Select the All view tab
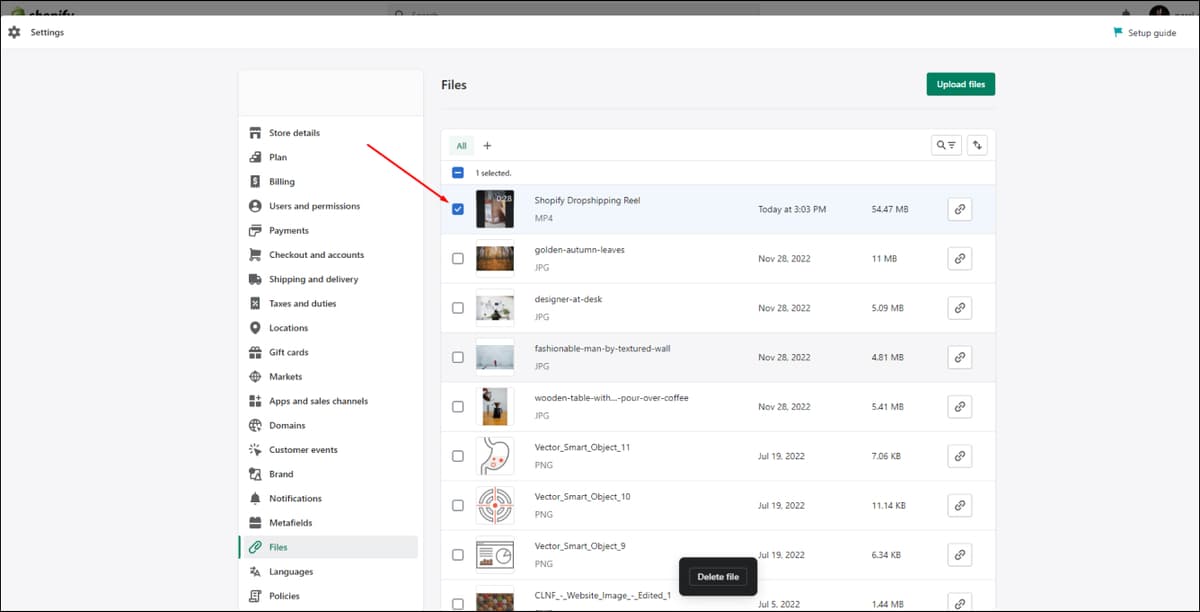Viewport: 1200px width, 612px height. click(461, 146)
